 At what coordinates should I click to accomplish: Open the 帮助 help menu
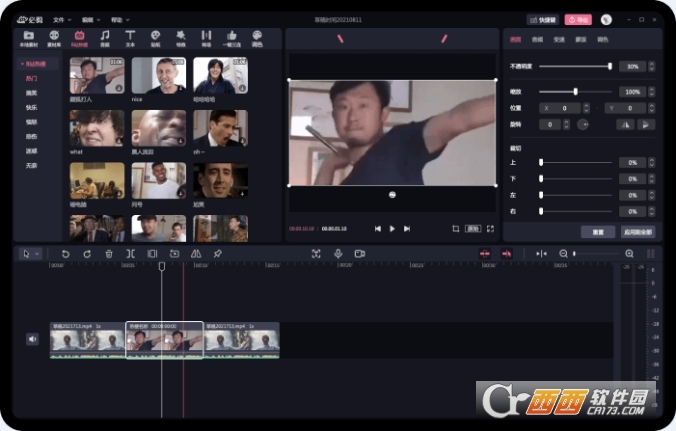coord(120,19)
